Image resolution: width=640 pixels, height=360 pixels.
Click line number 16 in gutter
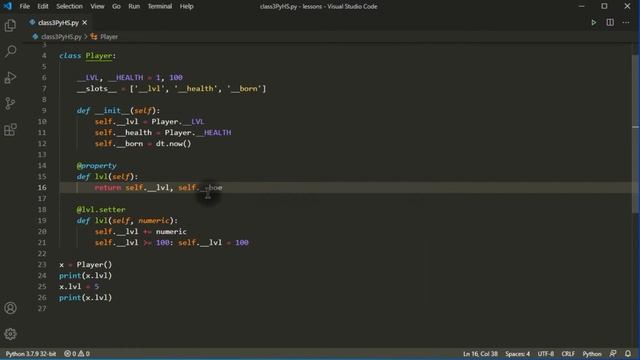coord(42,187)
